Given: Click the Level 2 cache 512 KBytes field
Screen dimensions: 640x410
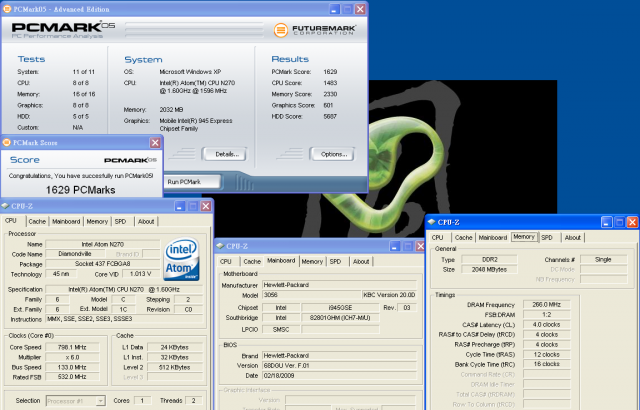Looking at the screenshot, I should coord(175,367).
